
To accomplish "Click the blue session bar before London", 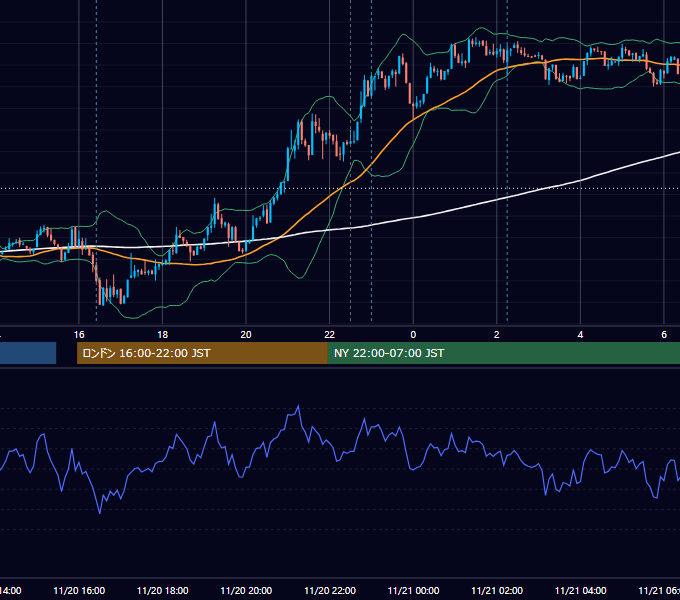I will coord(28,353).
